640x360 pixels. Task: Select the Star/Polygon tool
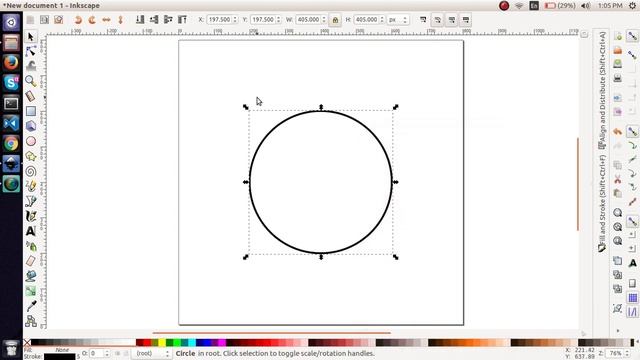pyautogui.click(x=31, y=156)
